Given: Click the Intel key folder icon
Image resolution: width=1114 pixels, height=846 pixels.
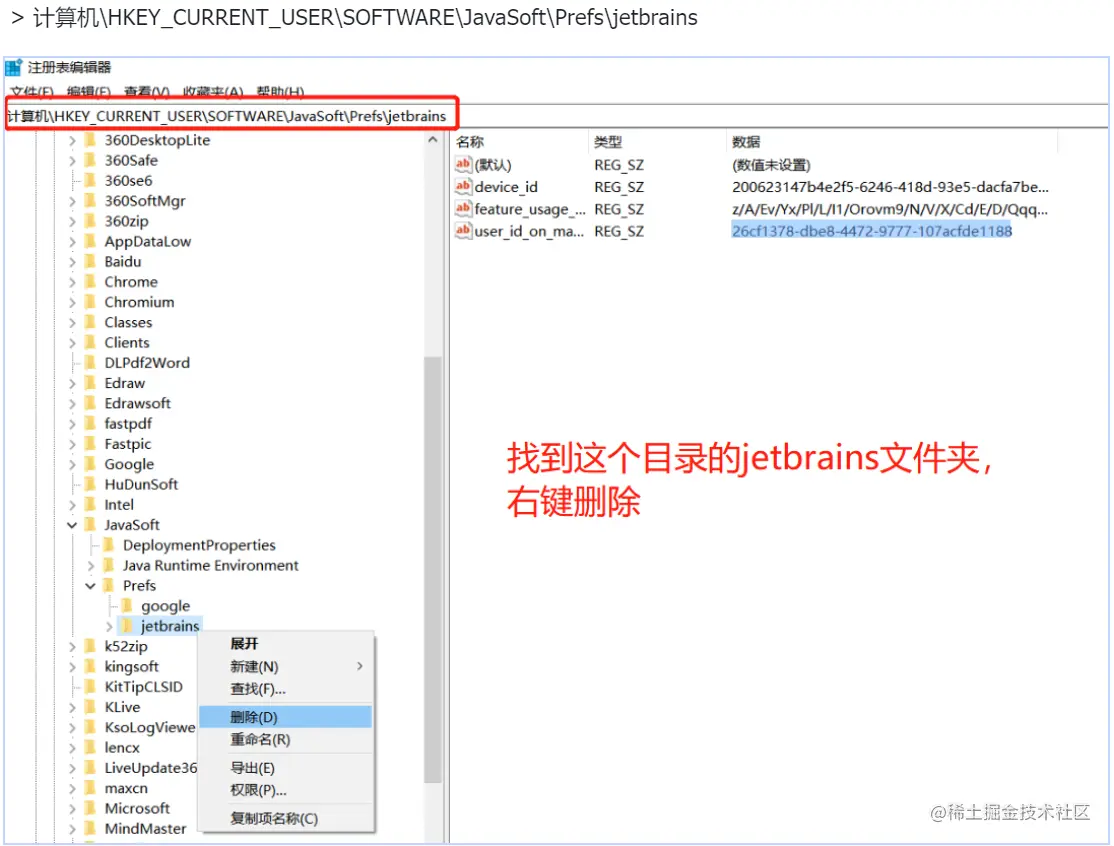Looking at the screenshot, I should click(90, 504).
